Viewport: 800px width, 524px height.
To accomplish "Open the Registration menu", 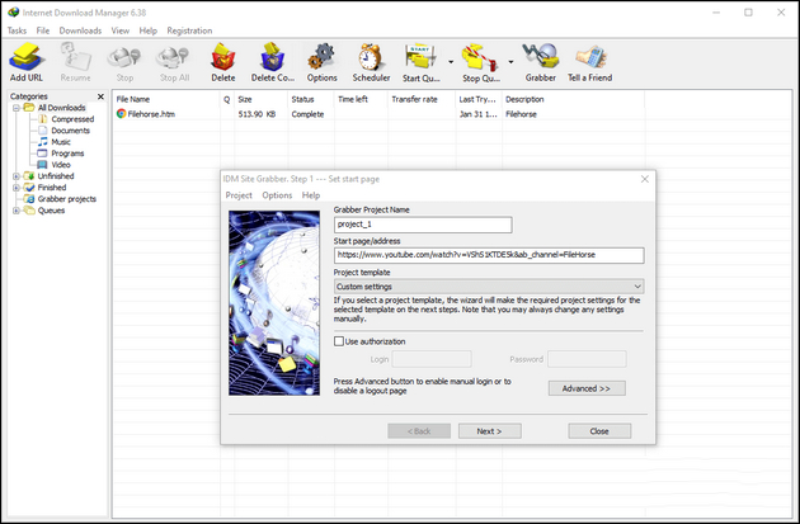I will [x=189, y=31].
